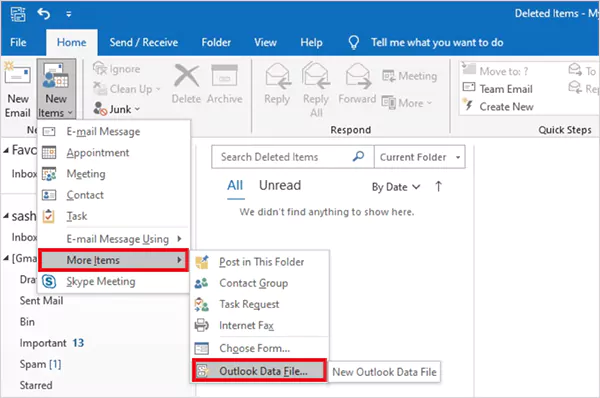Collapse the sash account triangle

(6, 216)
